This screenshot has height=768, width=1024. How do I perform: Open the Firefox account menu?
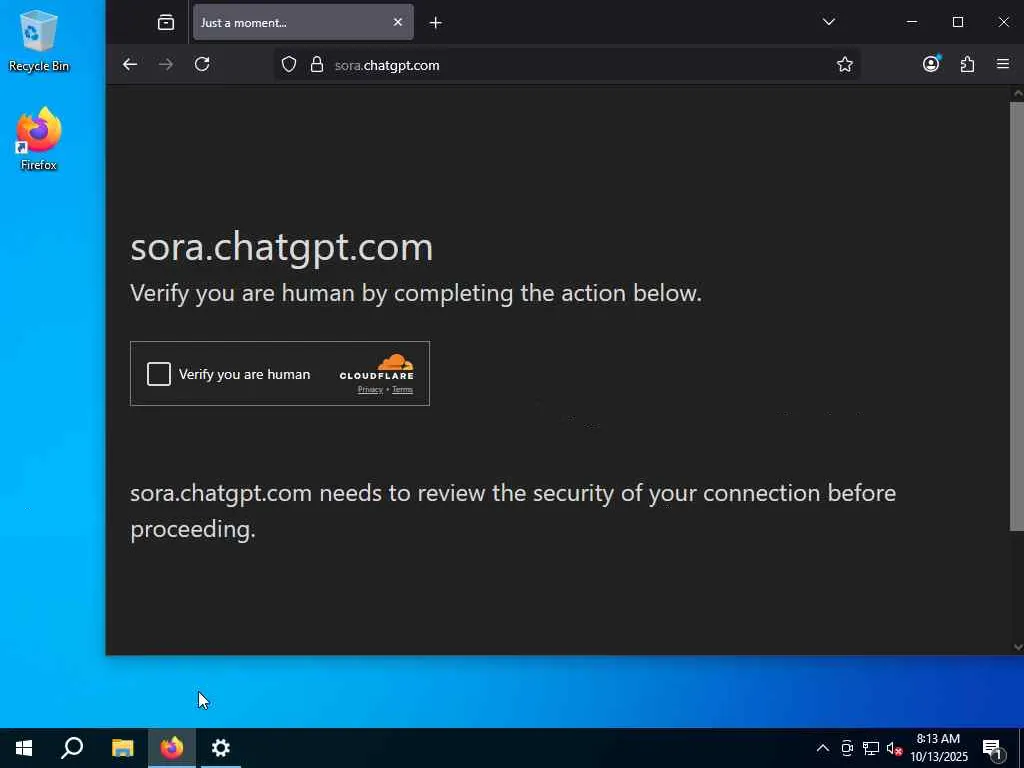[x=931, y=64]
